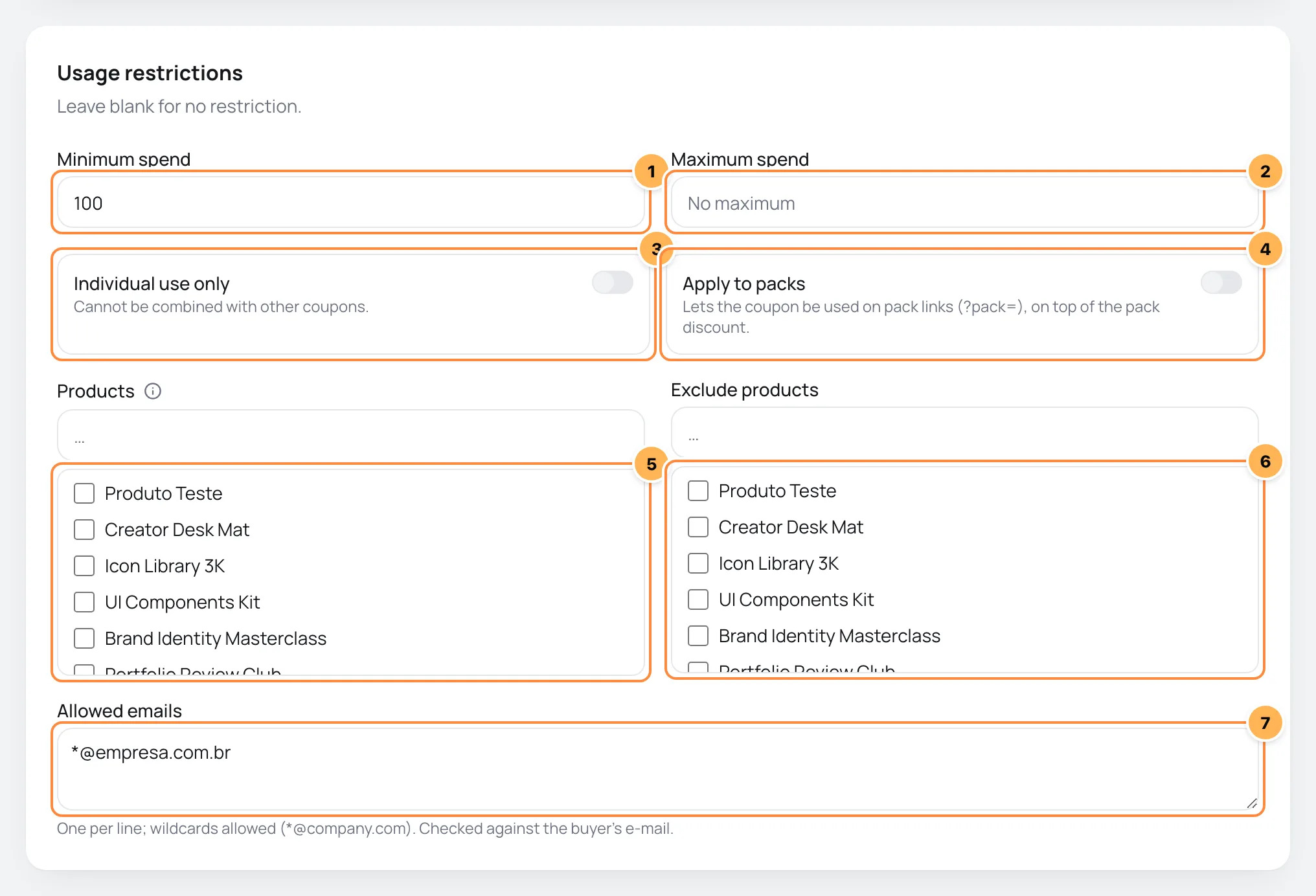
Task: Click the 'Cannot be combined with other coupons.' text
Action: coord(221,307)
